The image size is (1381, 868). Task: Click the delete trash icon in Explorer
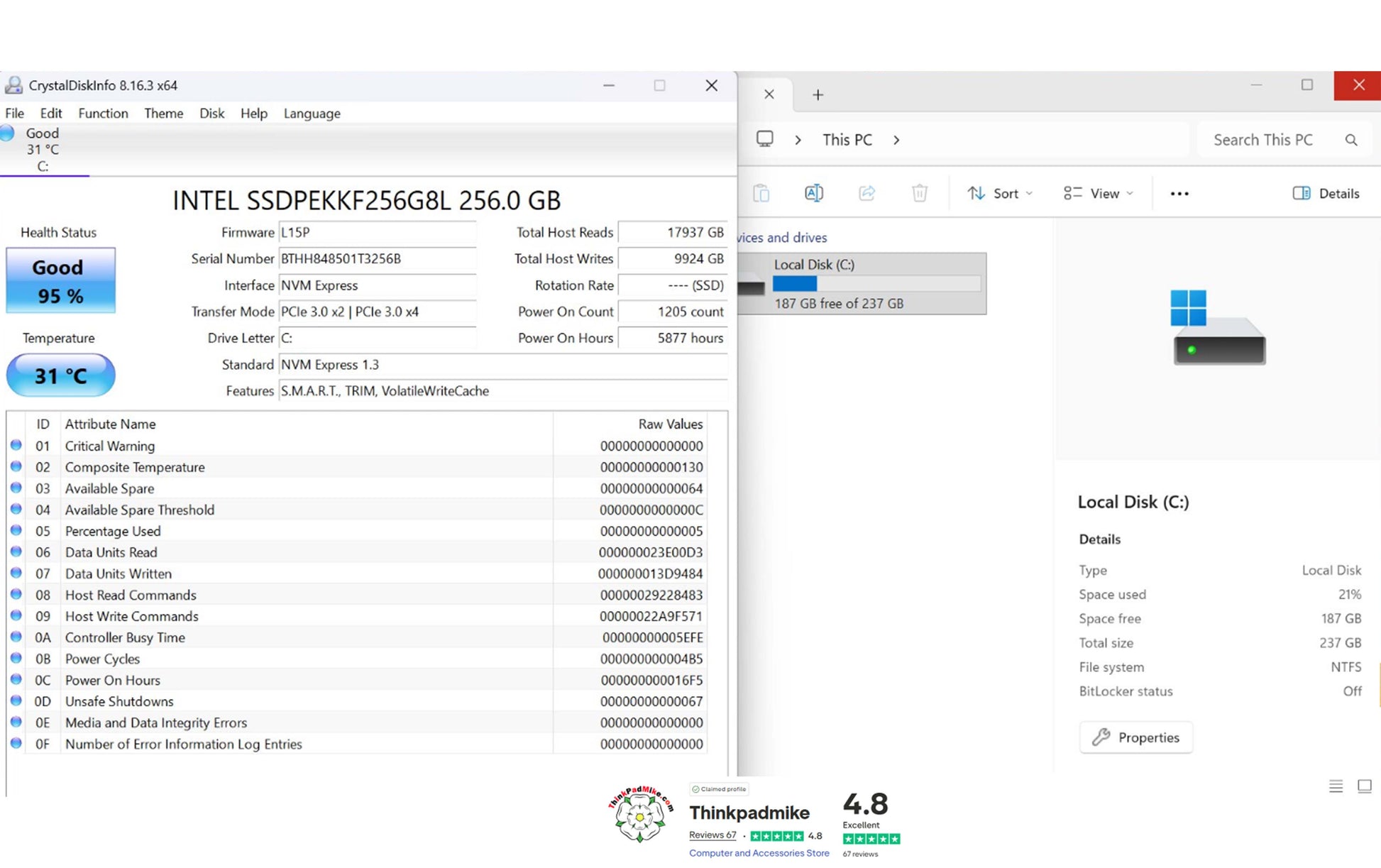tap(919, 193)
